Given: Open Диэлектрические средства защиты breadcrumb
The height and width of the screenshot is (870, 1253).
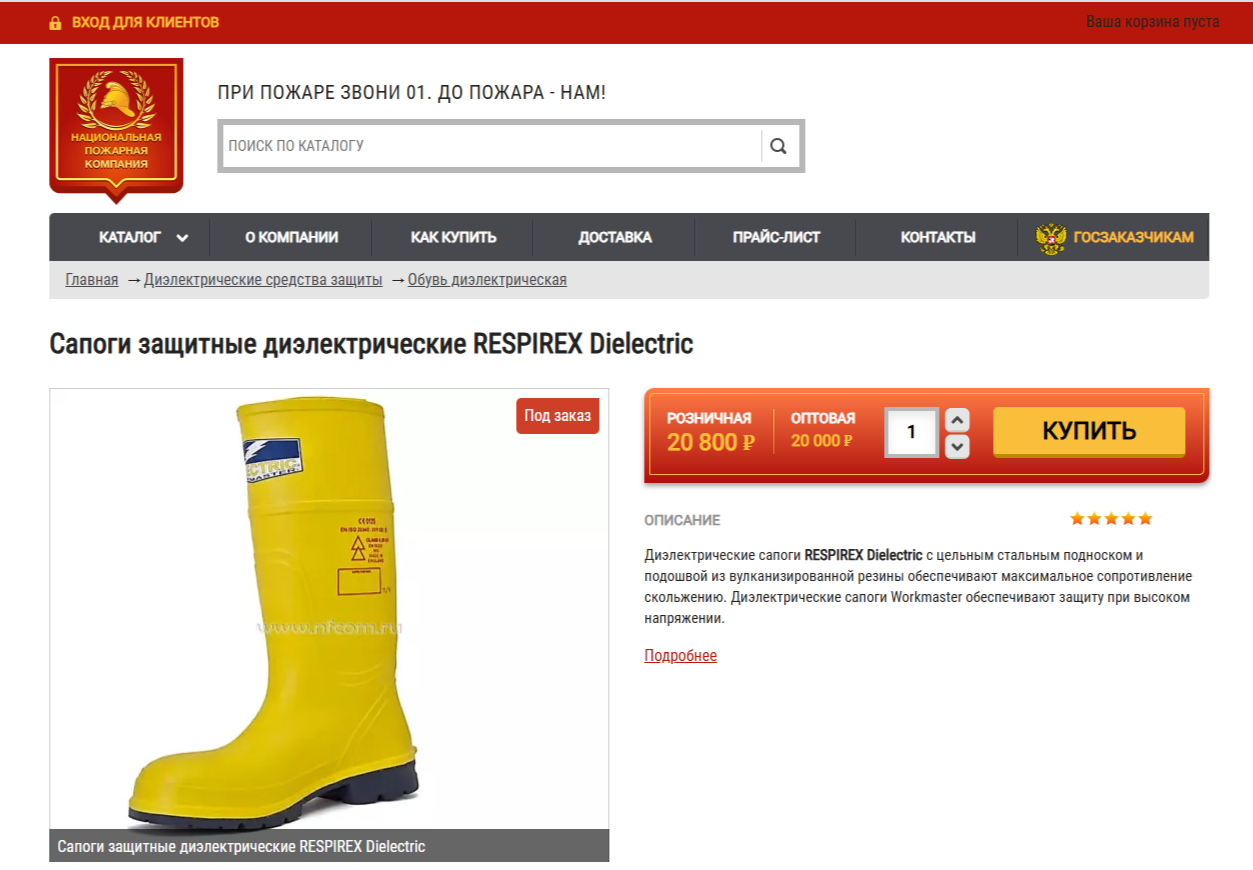Looking at the screenshot, I should (263, 280).
